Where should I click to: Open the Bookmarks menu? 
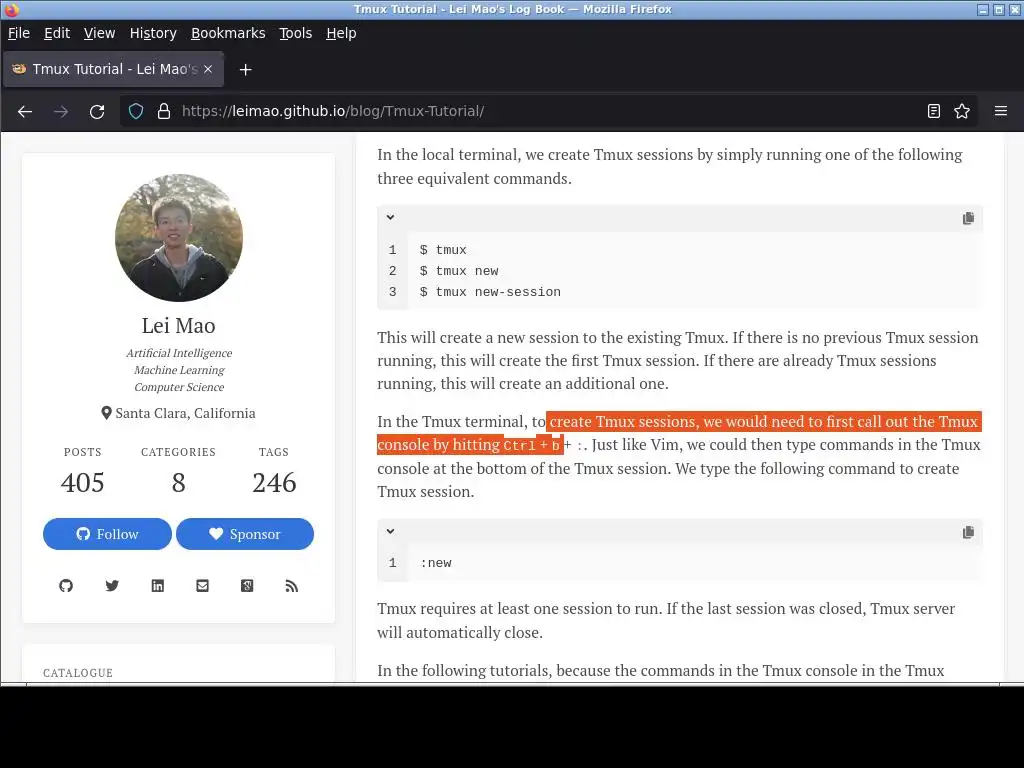[x=228, y=33]
